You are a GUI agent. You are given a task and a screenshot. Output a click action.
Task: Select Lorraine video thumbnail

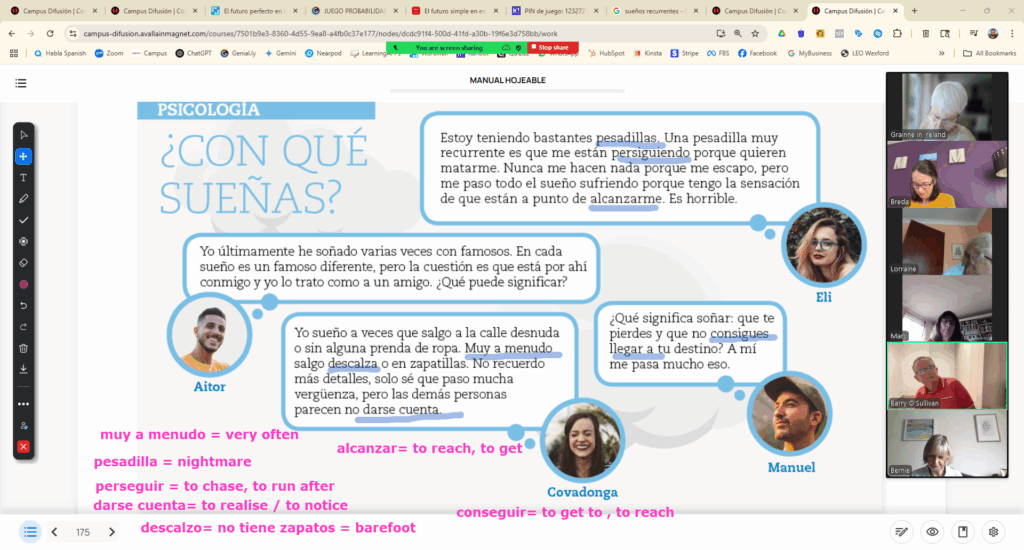pyautogui.click(x=947, y=242)
